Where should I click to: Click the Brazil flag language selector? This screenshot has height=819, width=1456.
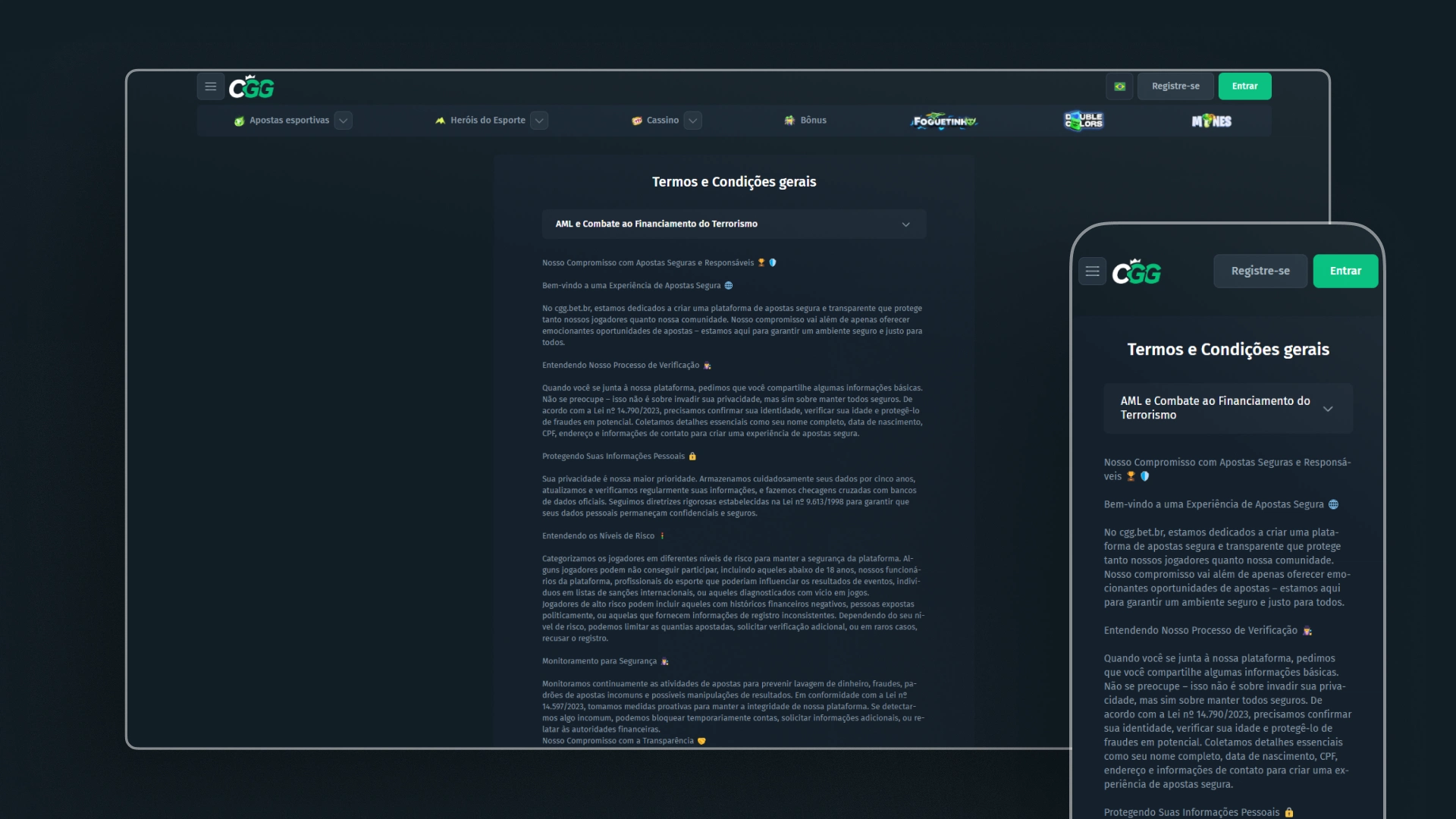[1119, 86]
